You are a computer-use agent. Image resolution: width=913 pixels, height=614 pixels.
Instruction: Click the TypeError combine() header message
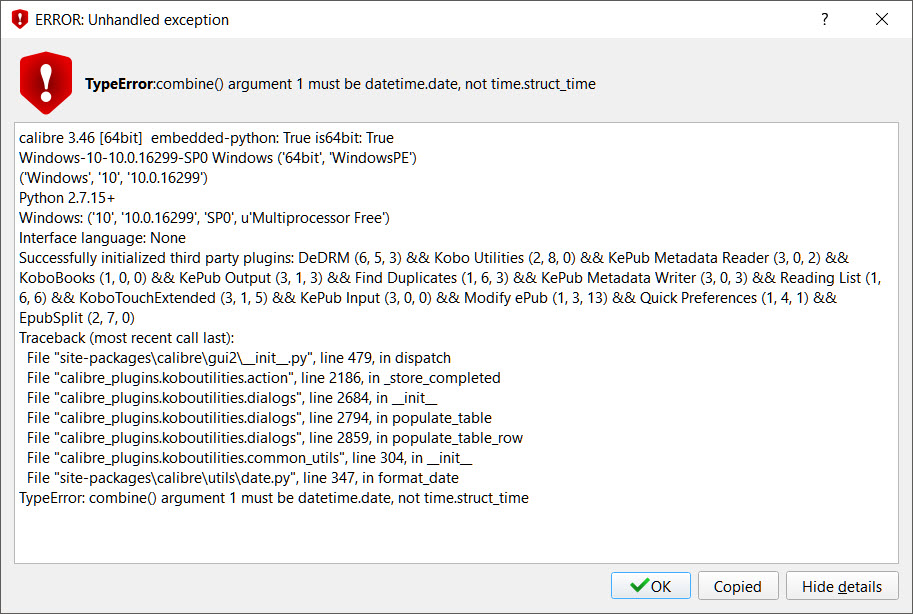click(x=340, y=84)
